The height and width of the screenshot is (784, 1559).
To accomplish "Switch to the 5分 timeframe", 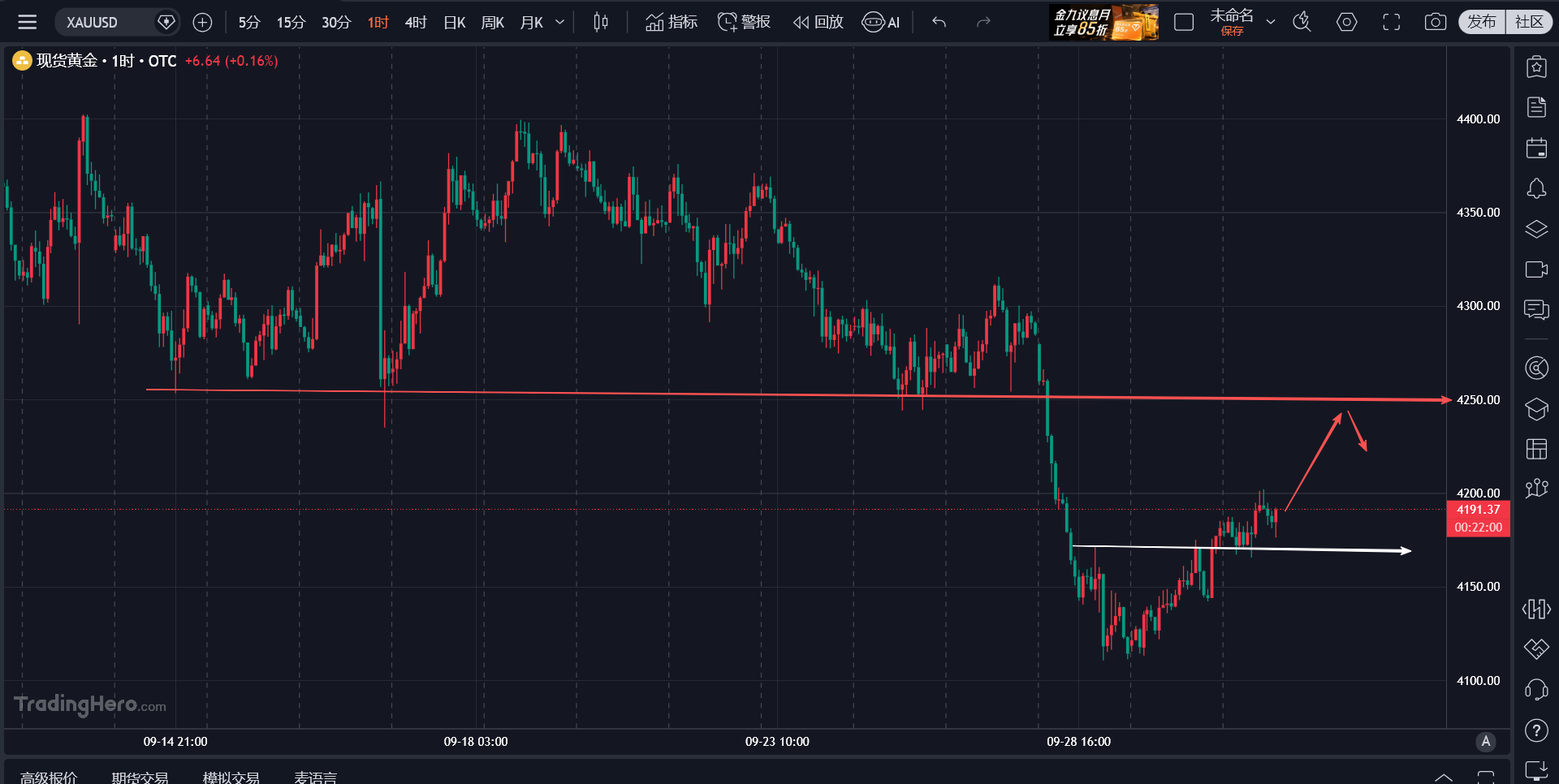I will (249, 22).
